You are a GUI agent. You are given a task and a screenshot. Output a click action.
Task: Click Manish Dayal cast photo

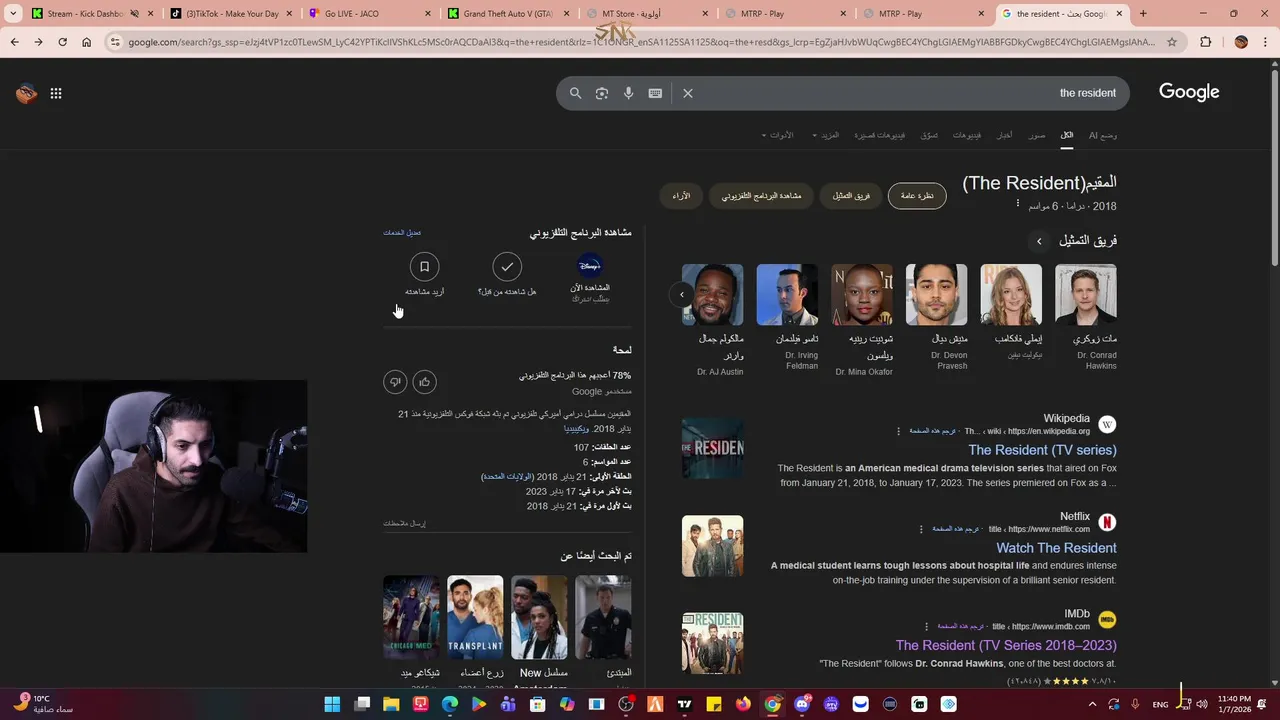point(936,295)
